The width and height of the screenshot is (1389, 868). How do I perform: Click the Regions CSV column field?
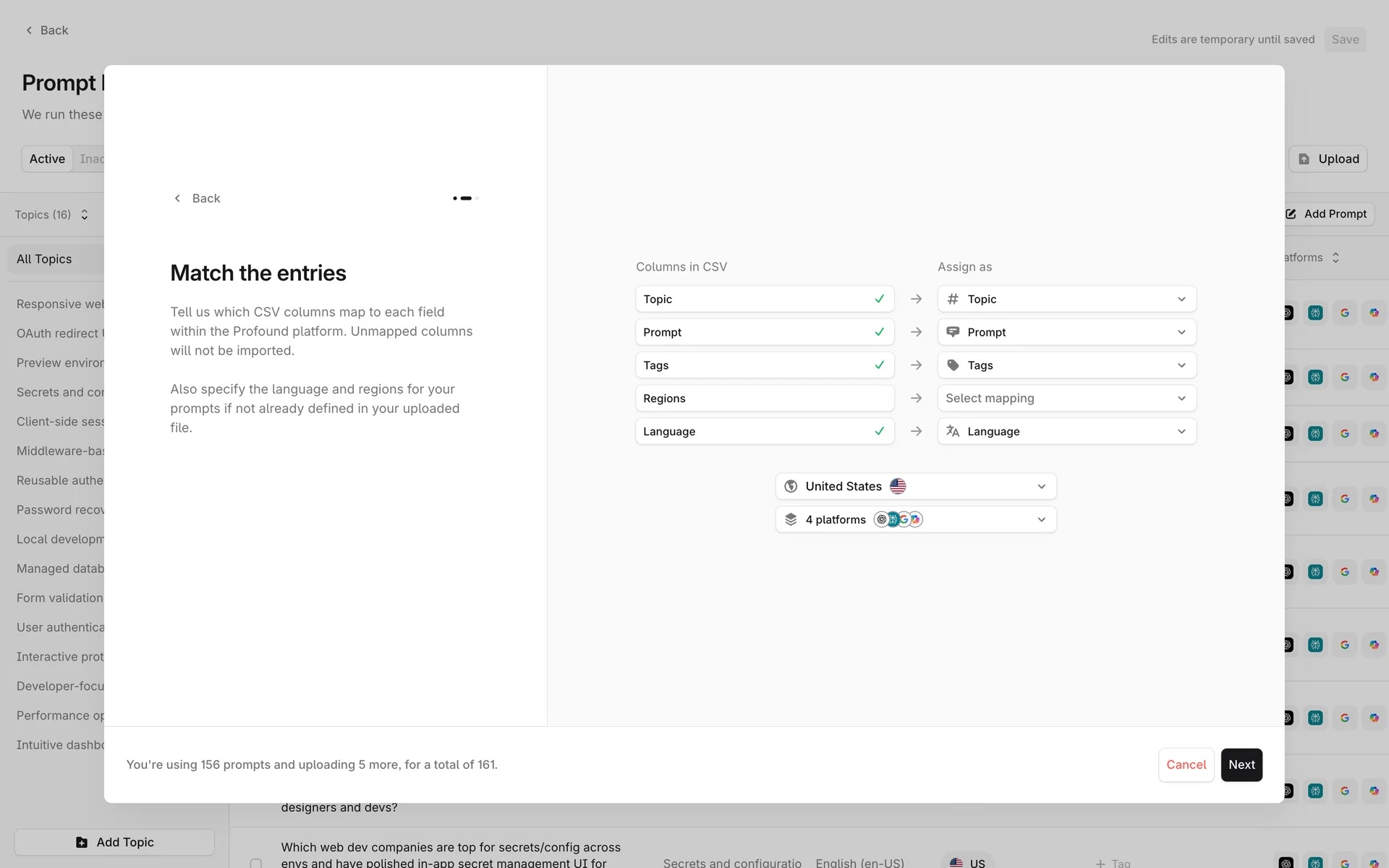click(x=764, y=399)
